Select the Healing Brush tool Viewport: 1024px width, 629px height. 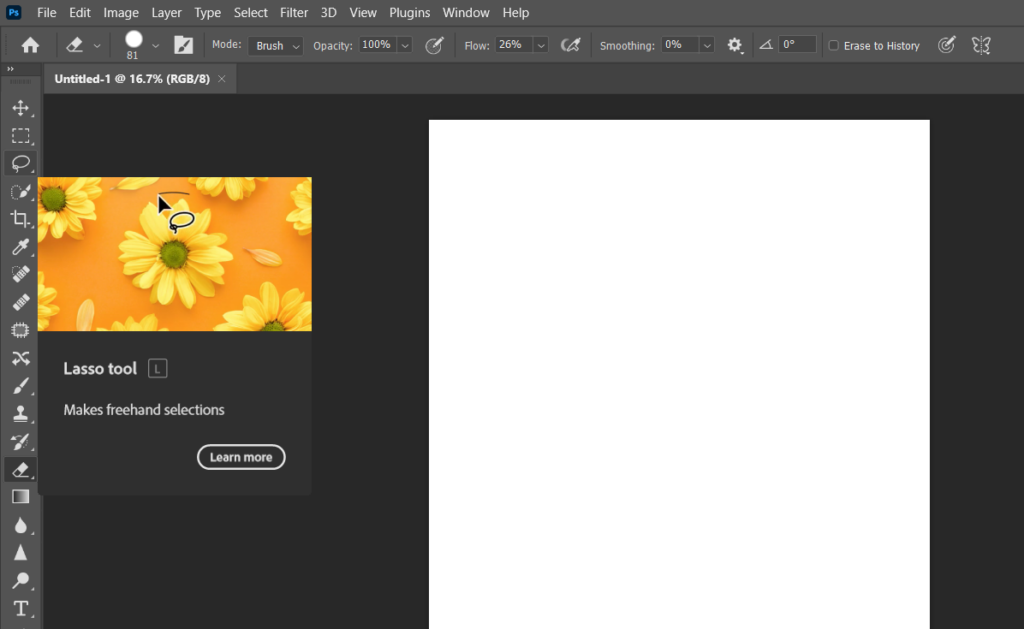pyautogui.click(x=20, y=302)
